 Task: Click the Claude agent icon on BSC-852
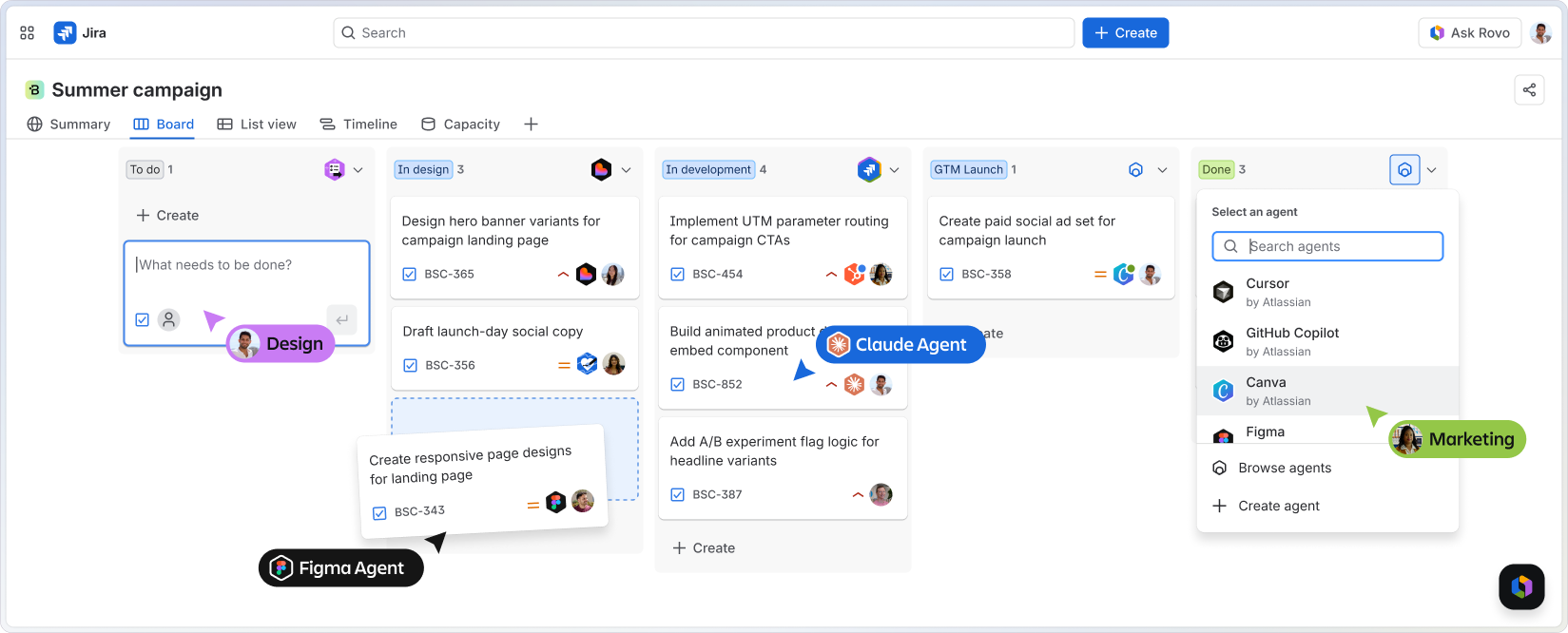[855, 384]
